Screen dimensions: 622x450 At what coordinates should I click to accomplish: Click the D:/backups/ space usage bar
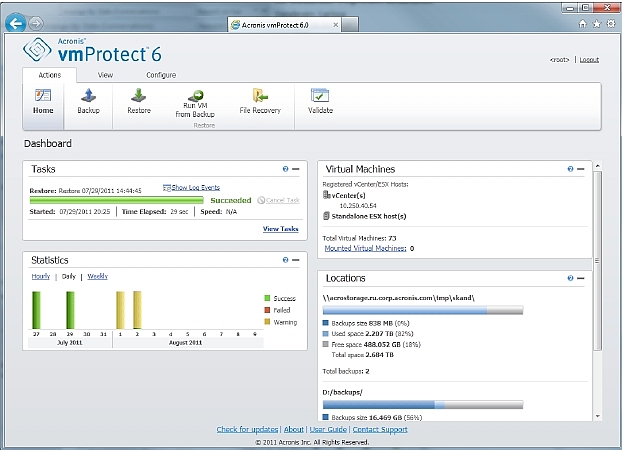(x=423, y=404)
